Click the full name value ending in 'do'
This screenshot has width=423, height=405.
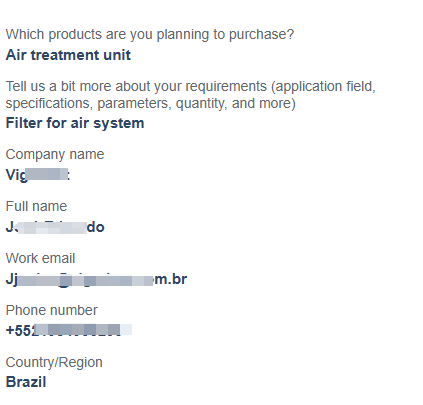pos(55,227)
